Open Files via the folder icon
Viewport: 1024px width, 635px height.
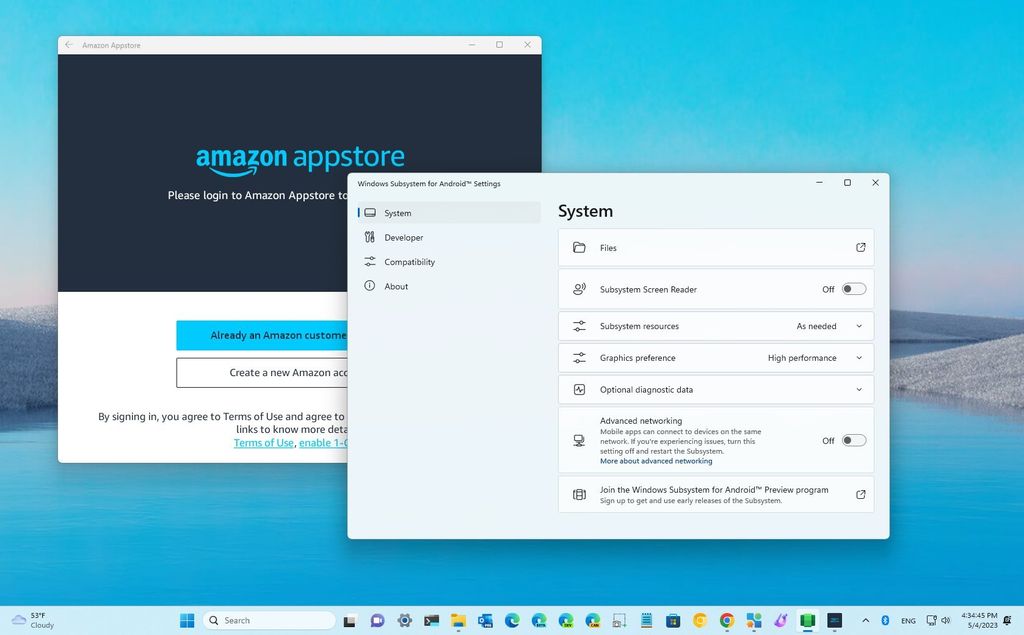coord(579,247)
